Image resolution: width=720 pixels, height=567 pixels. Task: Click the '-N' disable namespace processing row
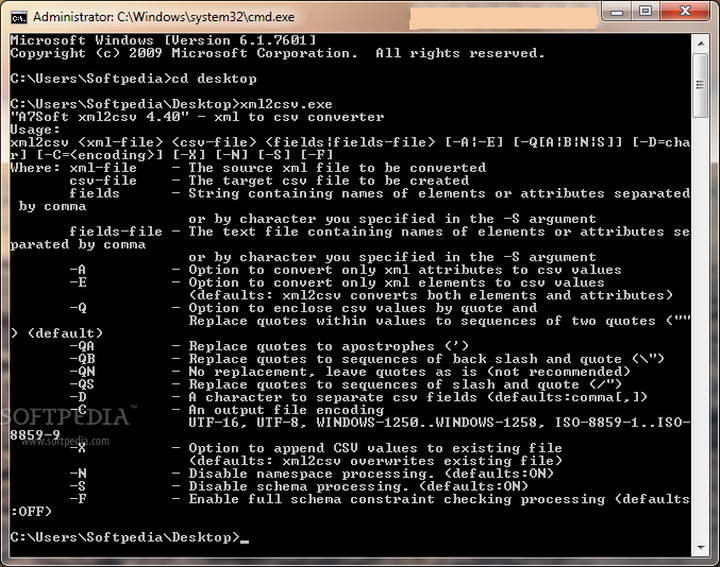click(311, 474)
